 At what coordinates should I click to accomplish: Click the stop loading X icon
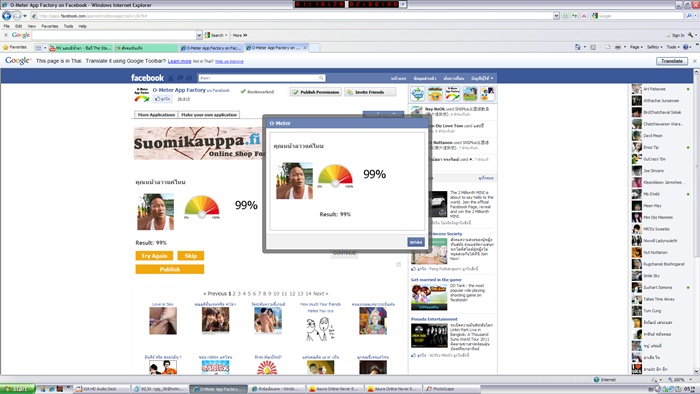click(x=583, y=16)
